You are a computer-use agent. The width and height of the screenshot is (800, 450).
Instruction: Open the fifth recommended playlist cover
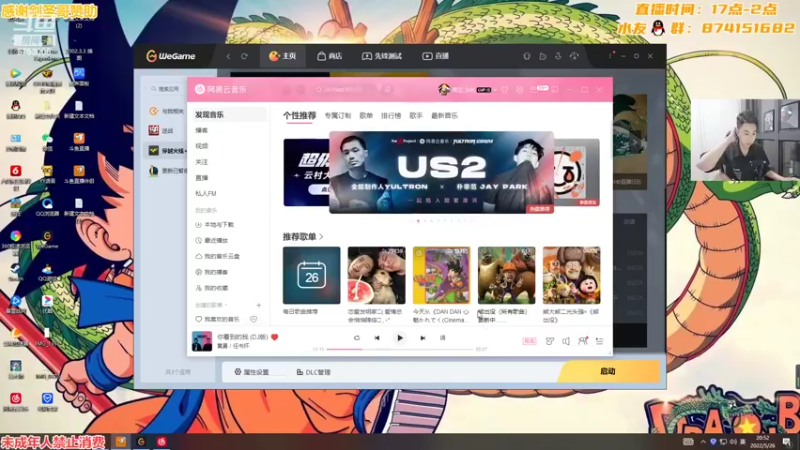point(571,276)
